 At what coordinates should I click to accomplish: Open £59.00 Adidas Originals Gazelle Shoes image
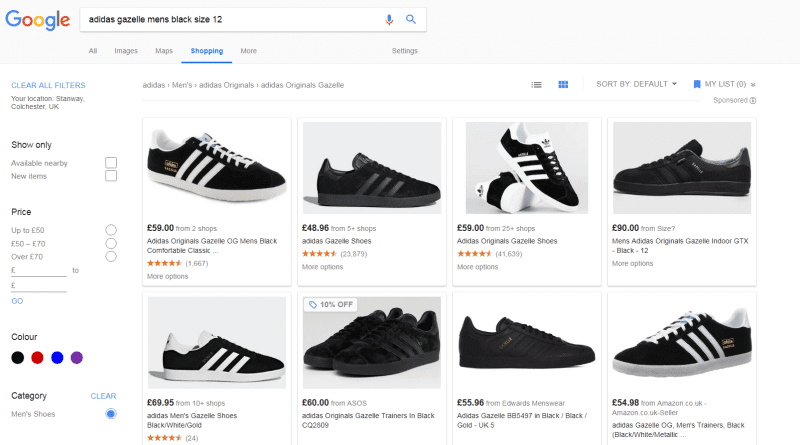click(527, 168)
